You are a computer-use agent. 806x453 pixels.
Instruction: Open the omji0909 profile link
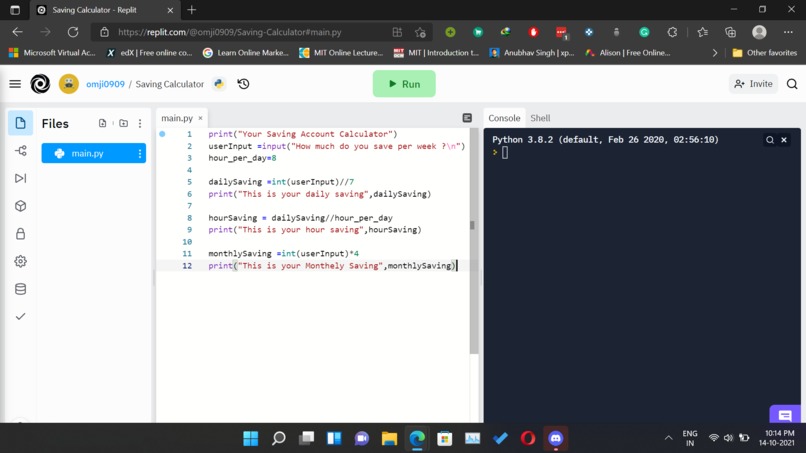tap(105, 84)
